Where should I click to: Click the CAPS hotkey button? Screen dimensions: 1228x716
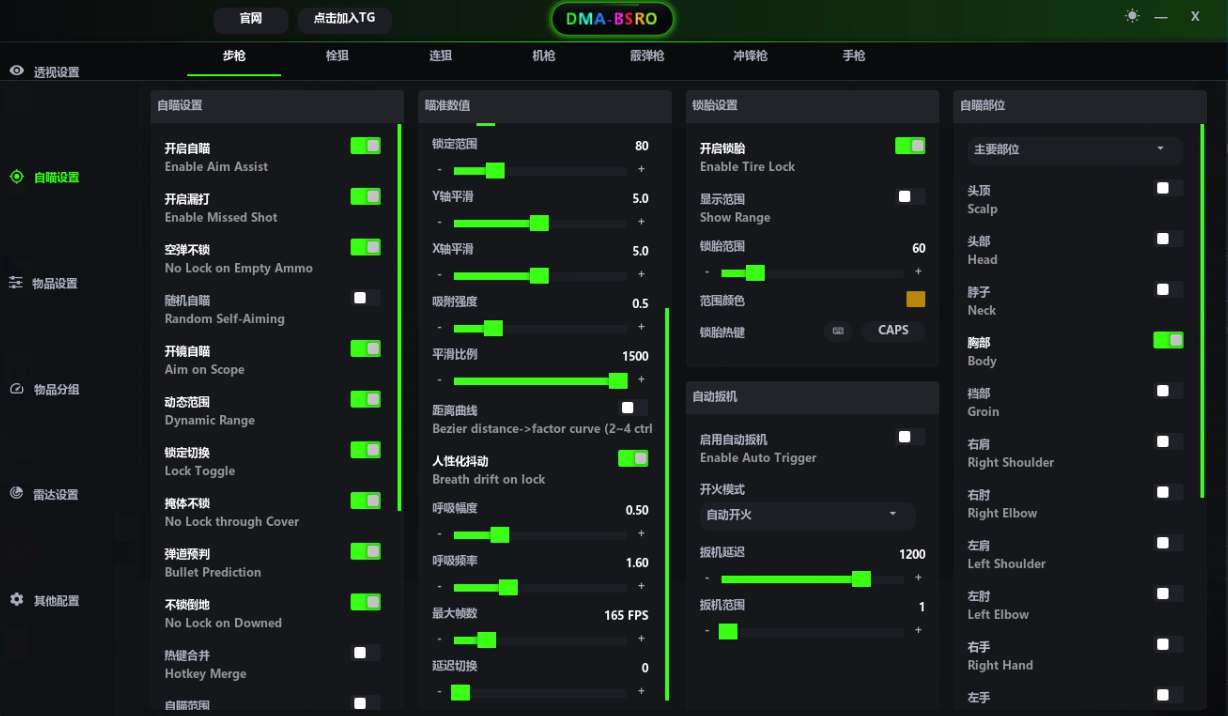click(x=893, y=331)
